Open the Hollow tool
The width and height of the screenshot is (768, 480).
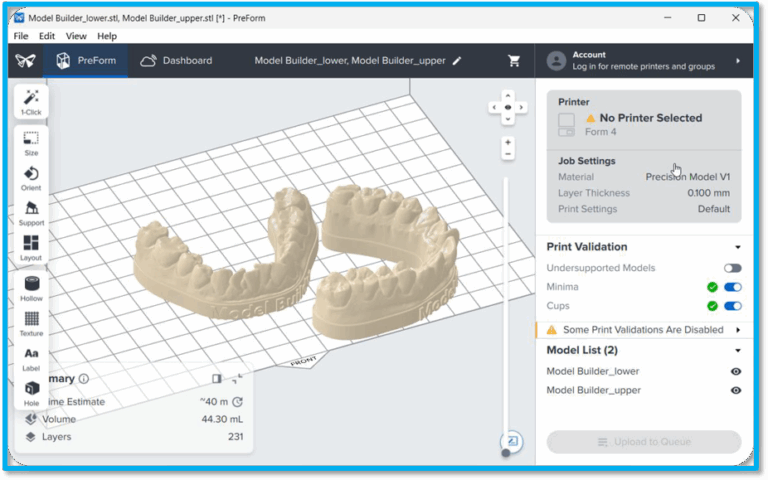click(31, 288)
